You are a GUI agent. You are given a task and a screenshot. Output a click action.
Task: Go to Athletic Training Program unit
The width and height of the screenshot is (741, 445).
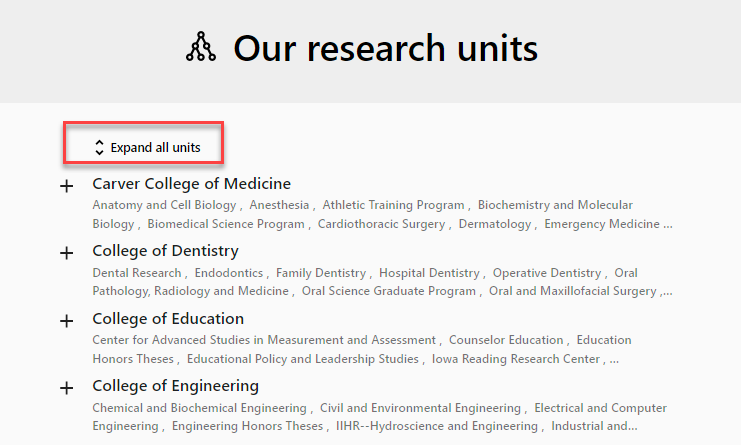pyautogui.click(x=393, y=205)
